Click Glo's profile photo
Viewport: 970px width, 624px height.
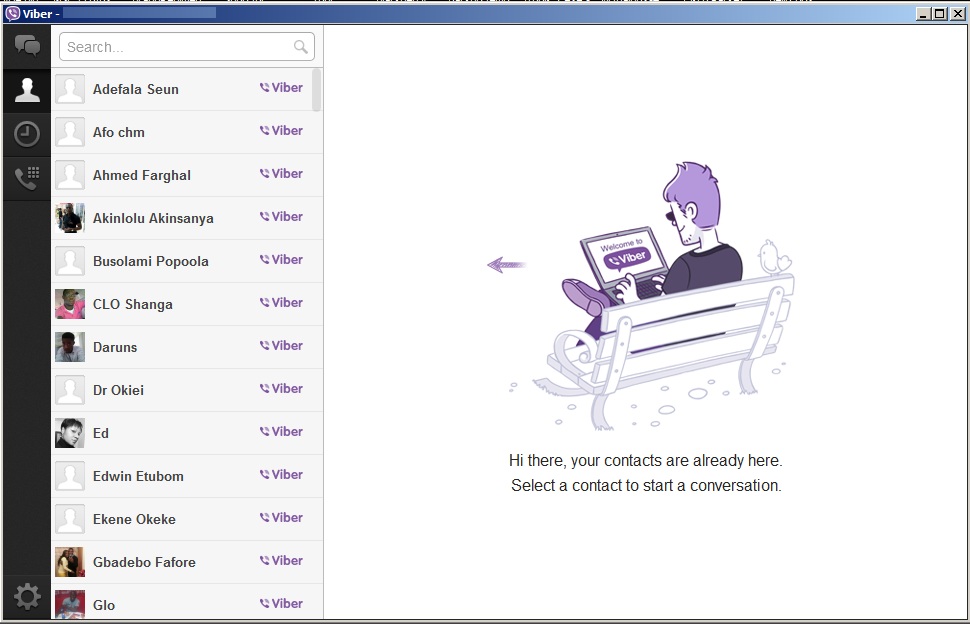[70, 604]
